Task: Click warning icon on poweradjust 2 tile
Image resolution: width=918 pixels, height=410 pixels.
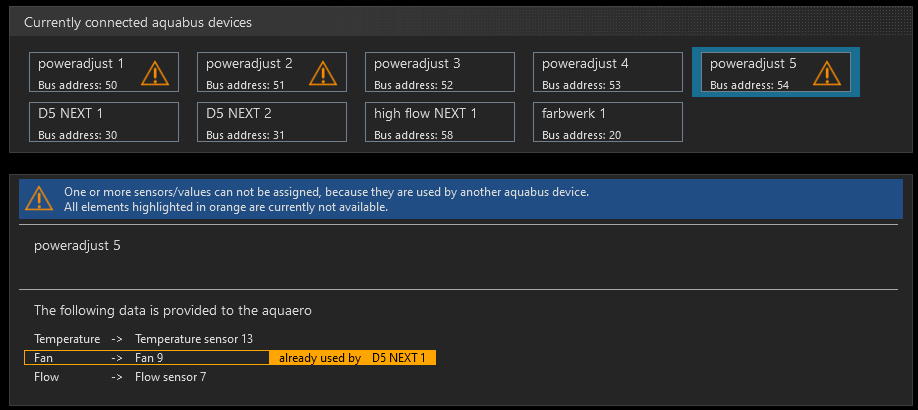Action: (x=323, y=73)
